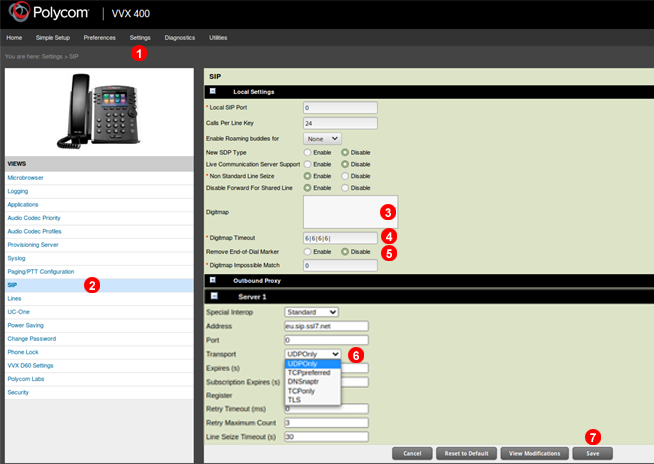Click the Local SIP Port field
Viewport: 654px width, 464px height.
pyautogui.click(x=340, y=108)
